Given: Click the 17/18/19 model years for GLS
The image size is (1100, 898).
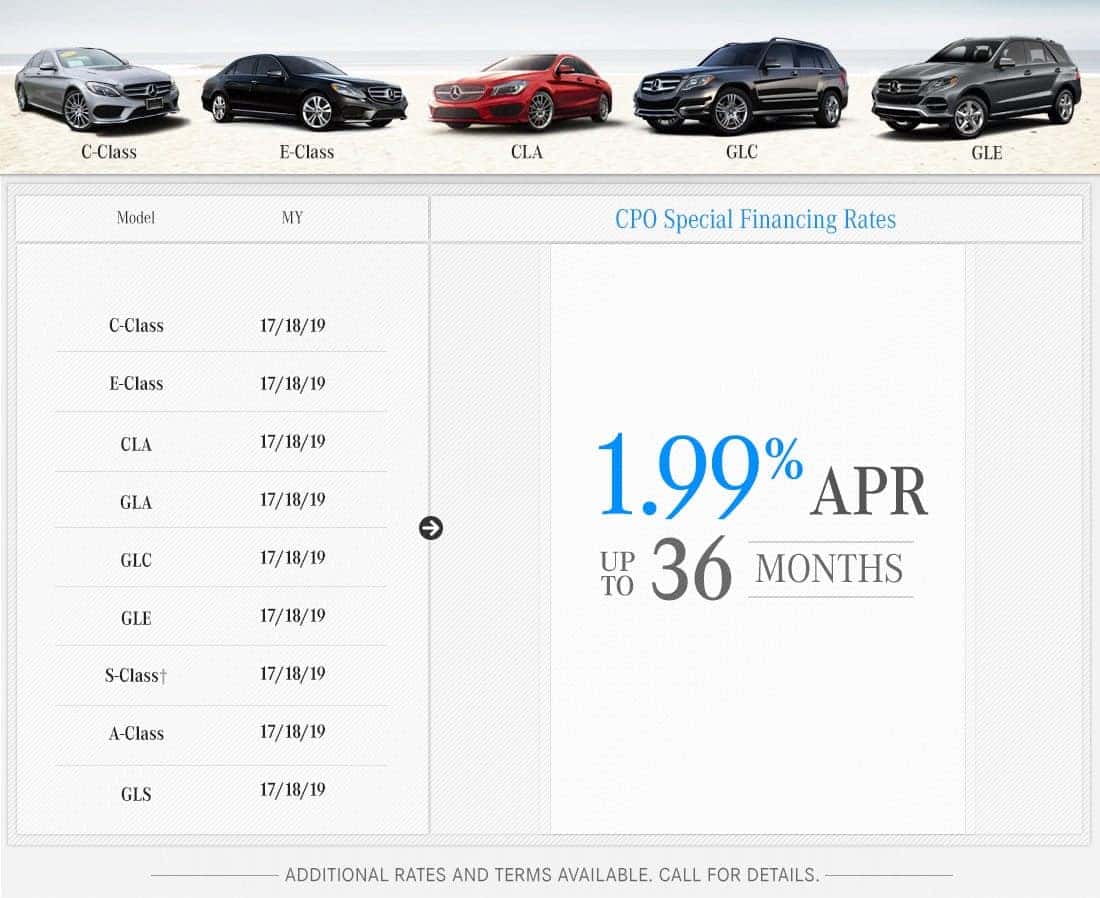Looking at the screenshot, I should 293,790.
